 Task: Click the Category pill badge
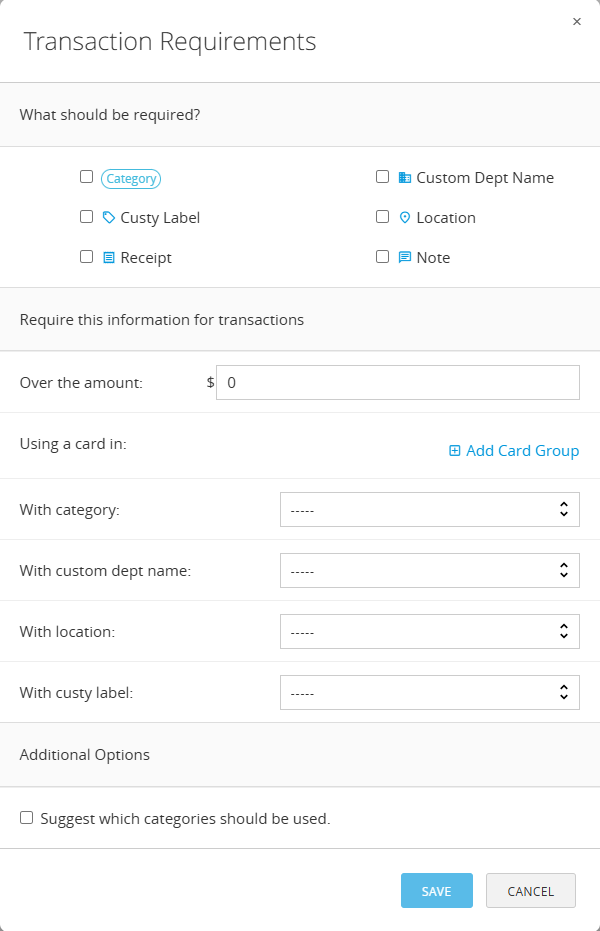coord(131,179)
